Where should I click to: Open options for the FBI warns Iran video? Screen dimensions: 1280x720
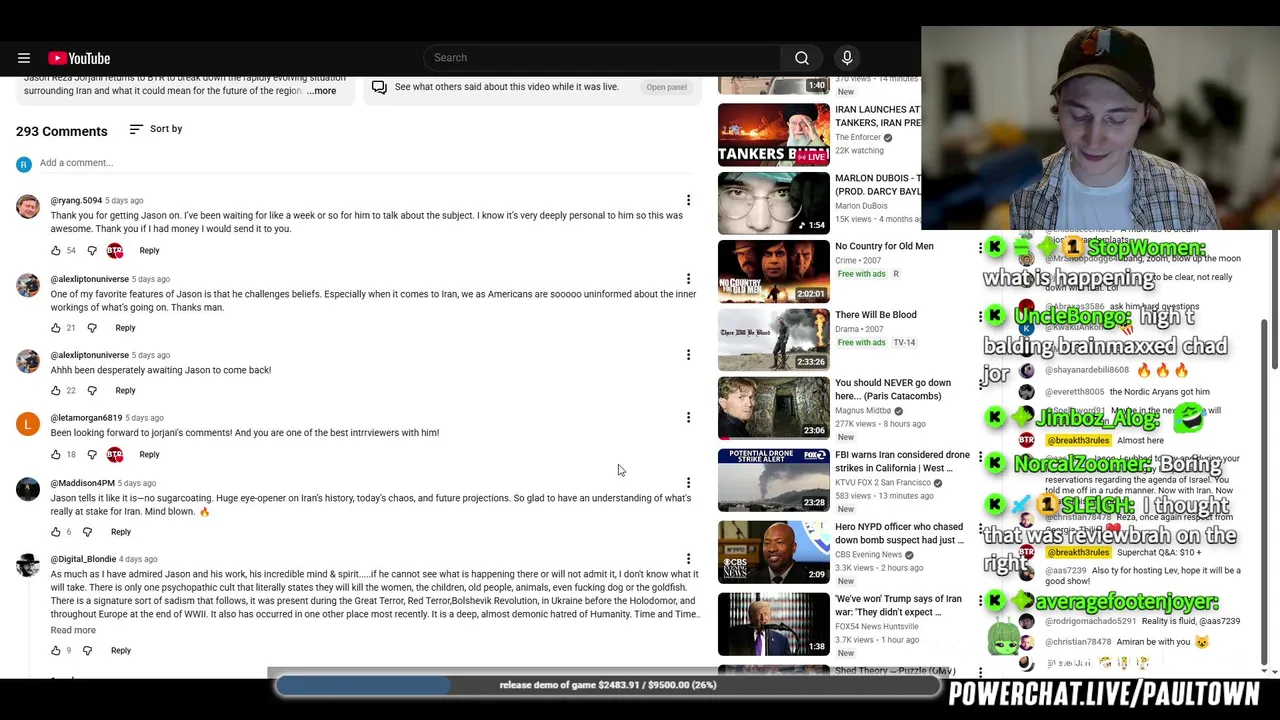click(980, 456)
